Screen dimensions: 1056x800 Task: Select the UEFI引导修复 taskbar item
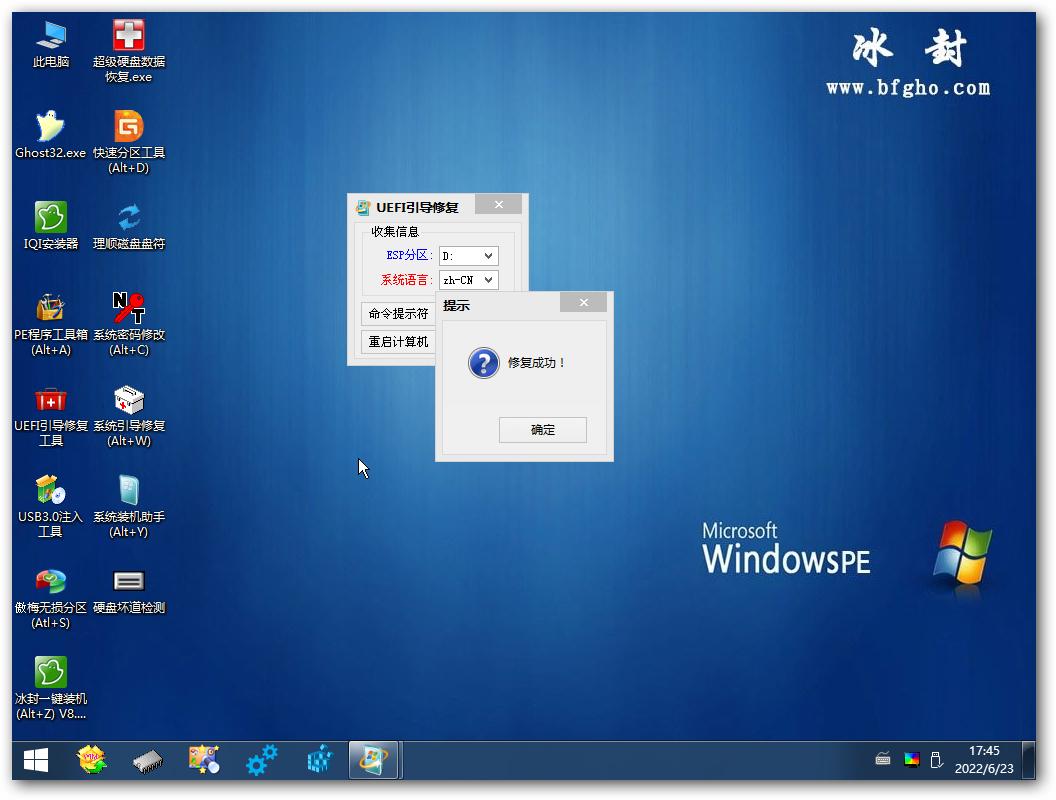pyautogui.click(x=375, y=761)
